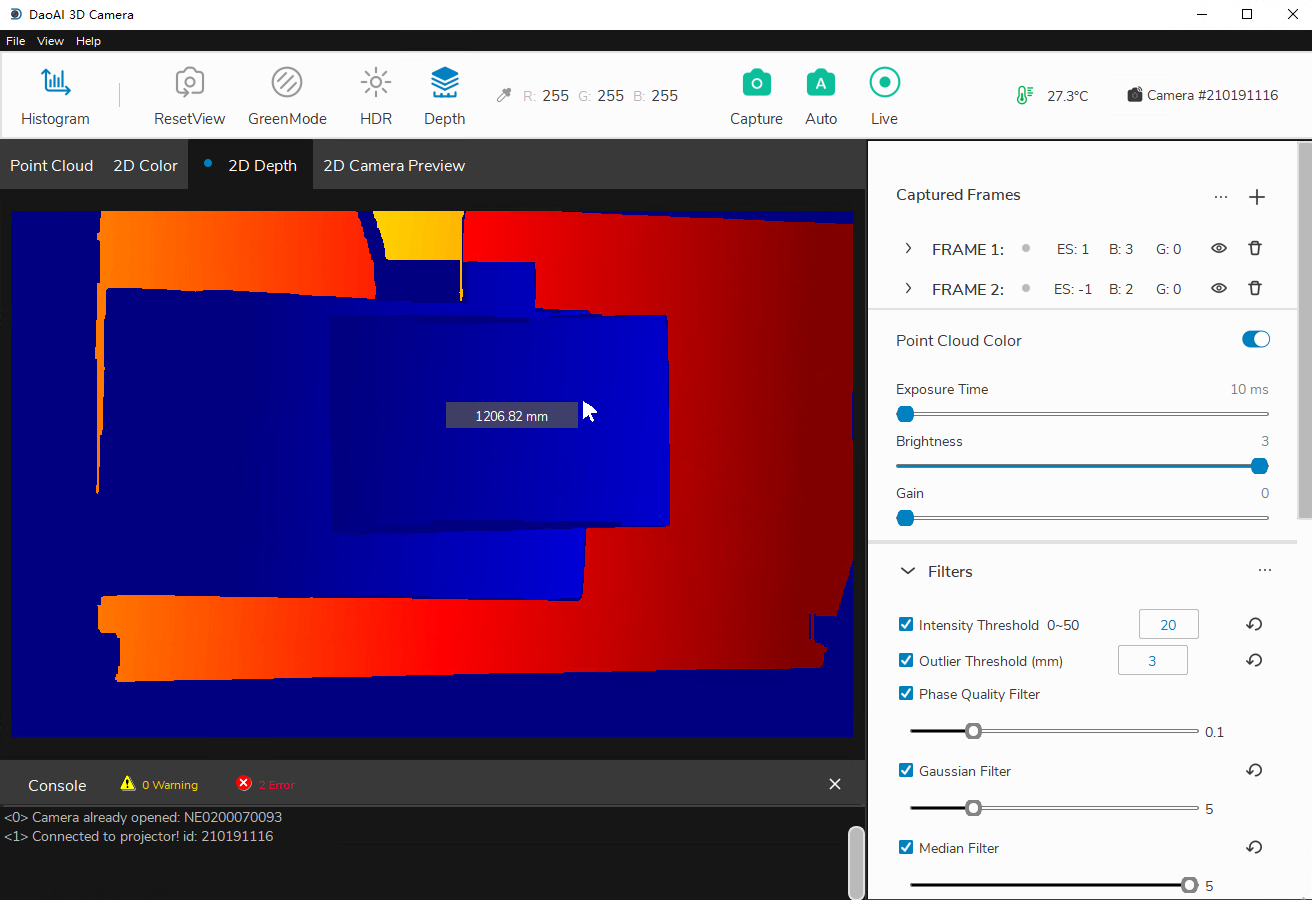Viewport: 1312px width, 900px height.
Task: Collapse the Filters section
Action: [x=908, y=571]
